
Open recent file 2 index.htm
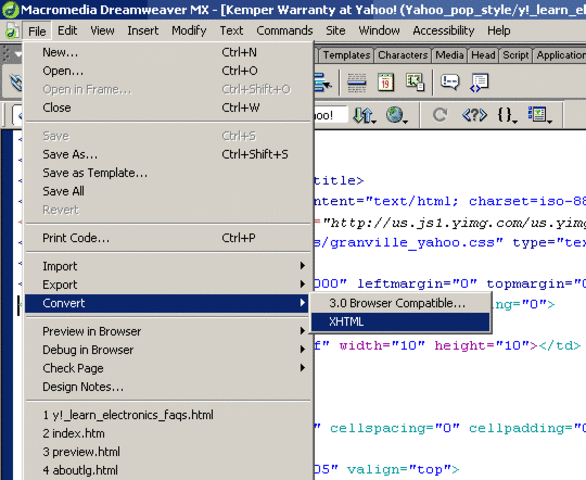168,433
